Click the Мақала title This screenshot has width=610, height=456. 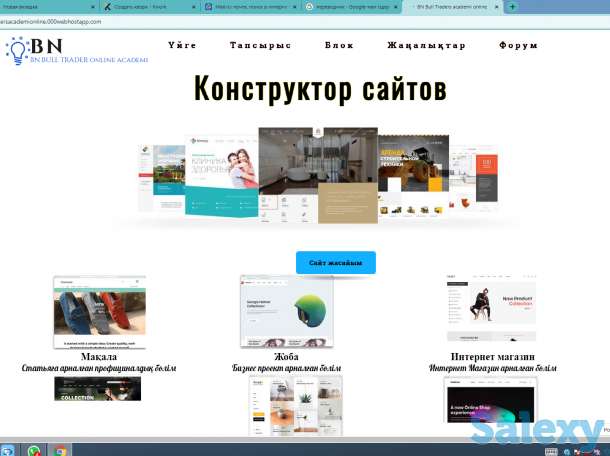coord(99,356)
